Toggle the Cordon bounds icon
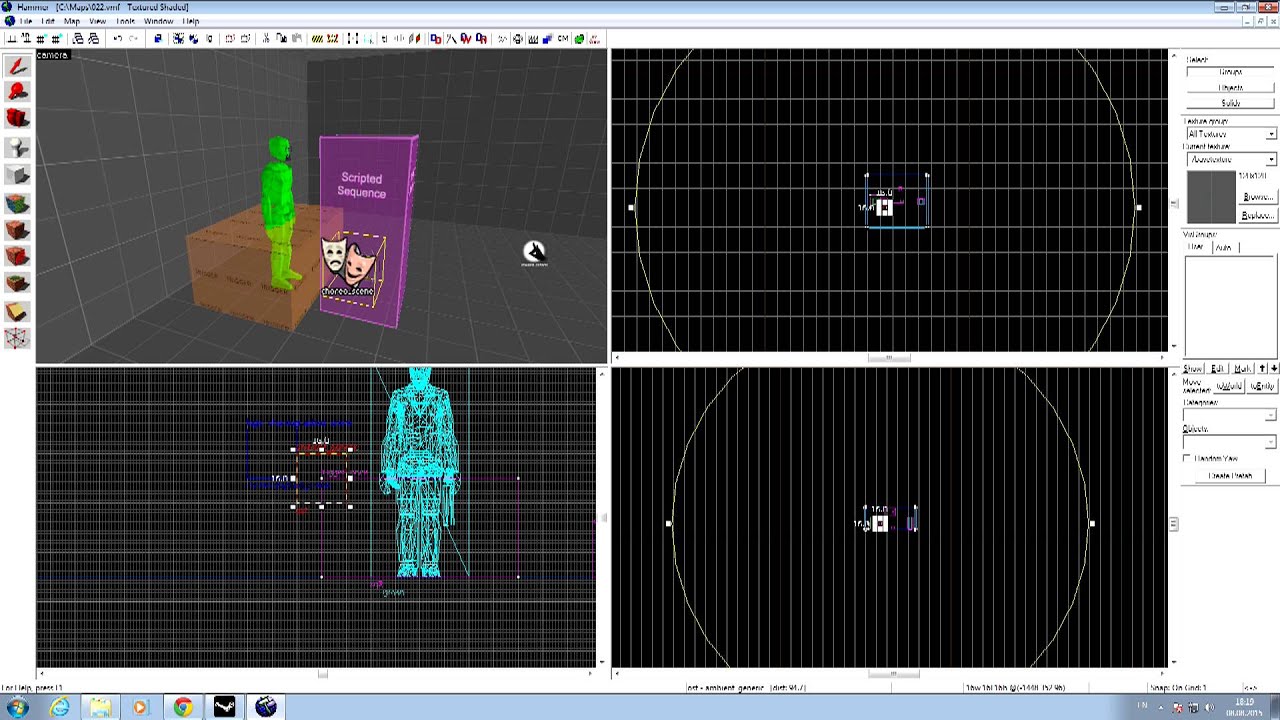Image resolution: width=1280 pixels, height=720 pixels. 317,39
